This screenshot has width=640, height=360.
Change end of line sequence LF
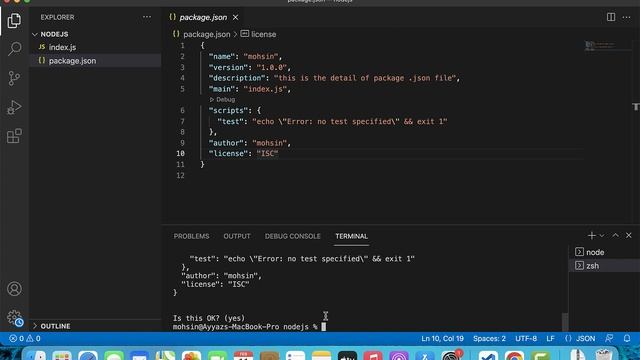pyautogui.click(x=550, y=338)
